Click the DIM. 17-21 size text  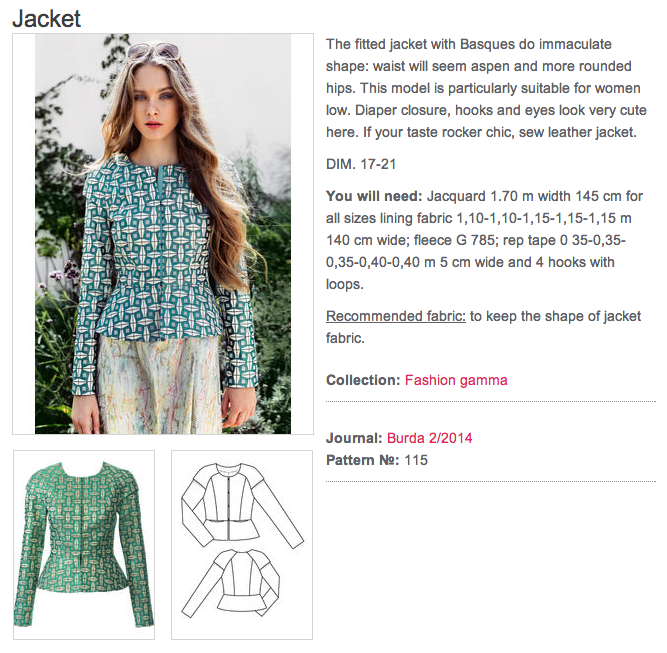(x=361, y=164)
